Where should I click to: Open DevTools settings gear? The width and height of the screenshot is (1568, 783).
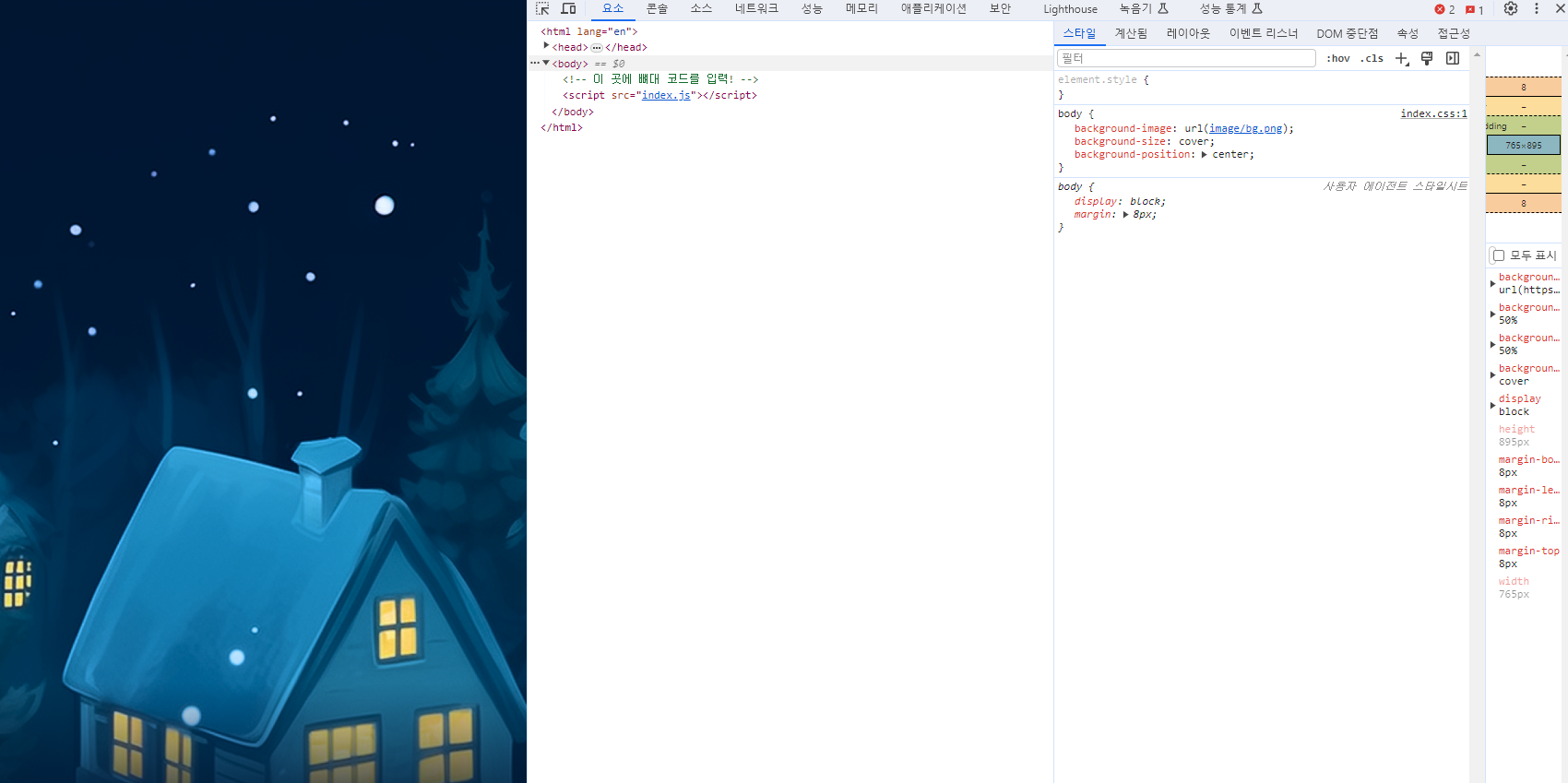pyautogui.click(x=1511, y=8)
